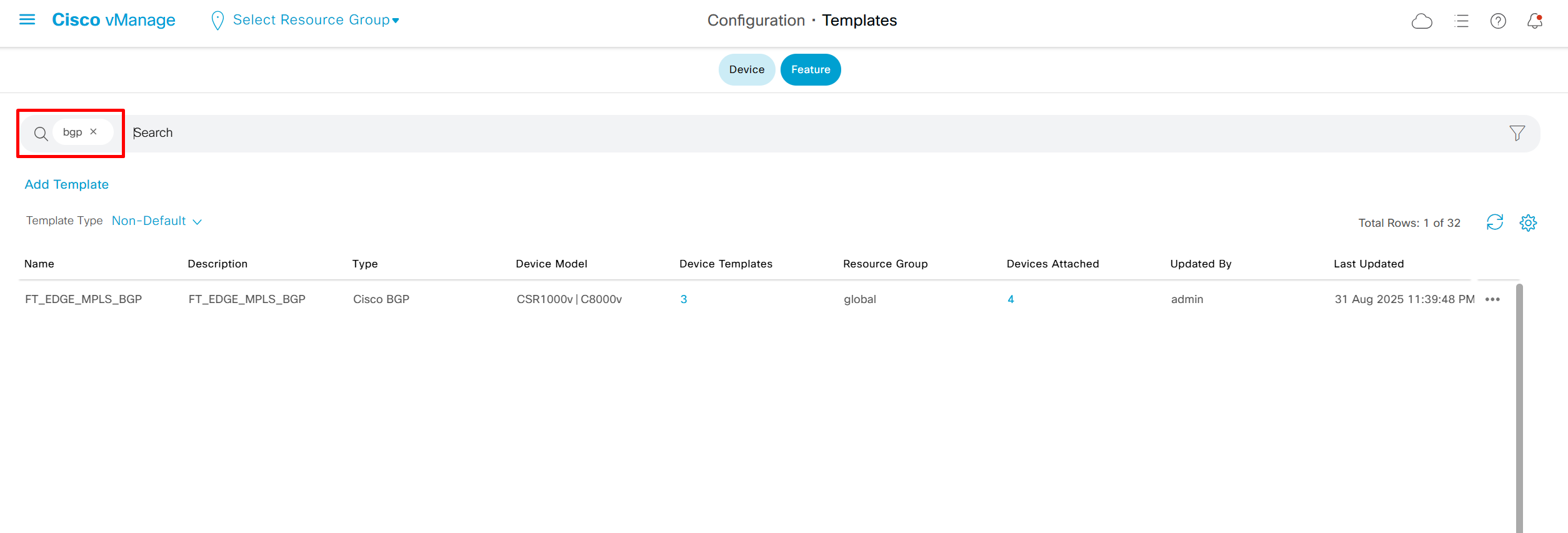This screenshot has height=533, width=1568.
Task: Click the cloud status icon
Action: (x=1421, y=21)
